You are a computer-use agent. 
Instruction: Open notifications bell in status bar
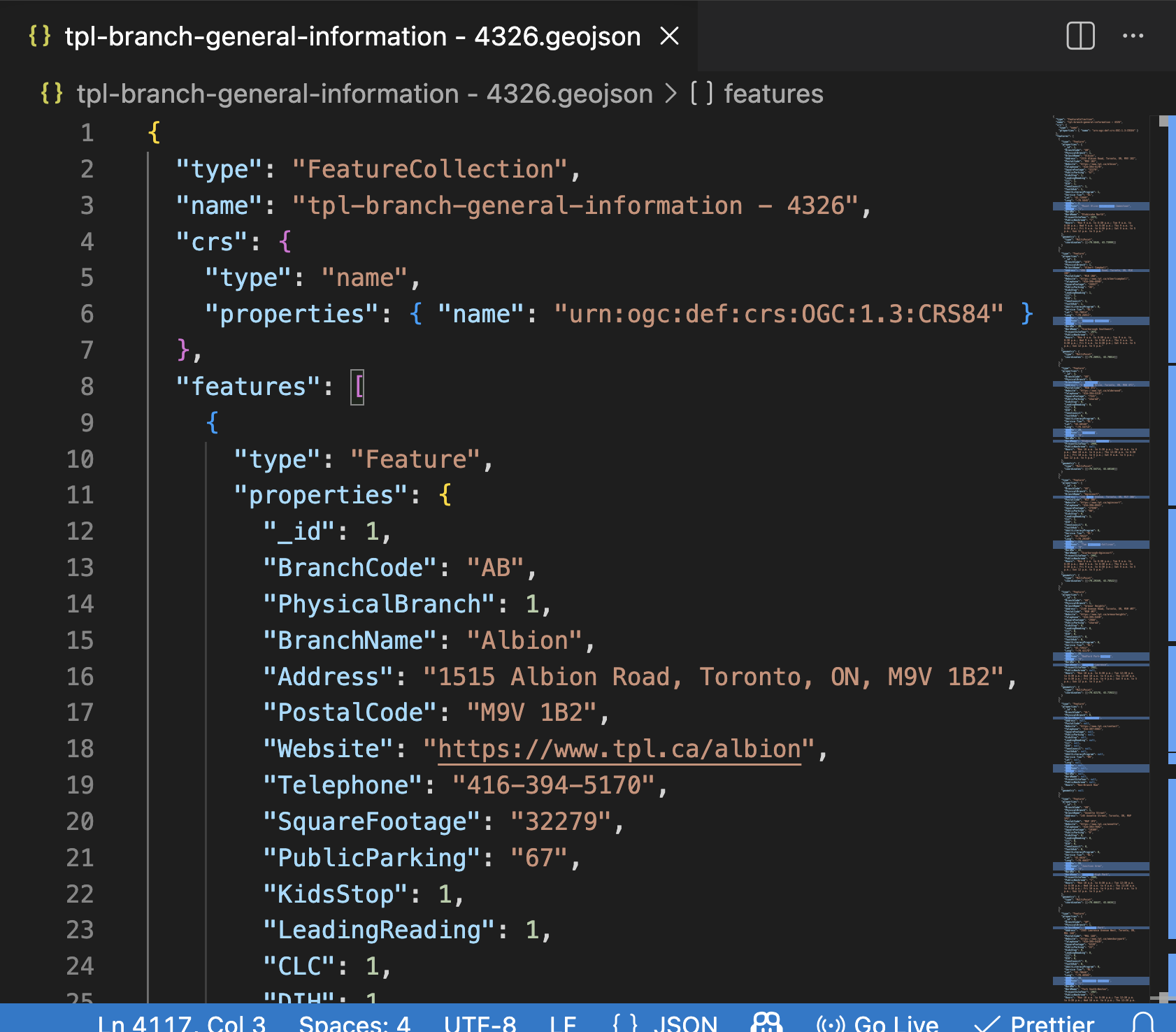1143,1023
